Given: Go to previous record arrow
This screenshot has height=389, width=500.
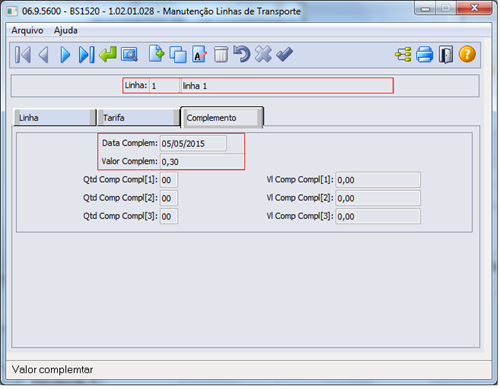Looking at the screenshot, I should coord(44,55).
